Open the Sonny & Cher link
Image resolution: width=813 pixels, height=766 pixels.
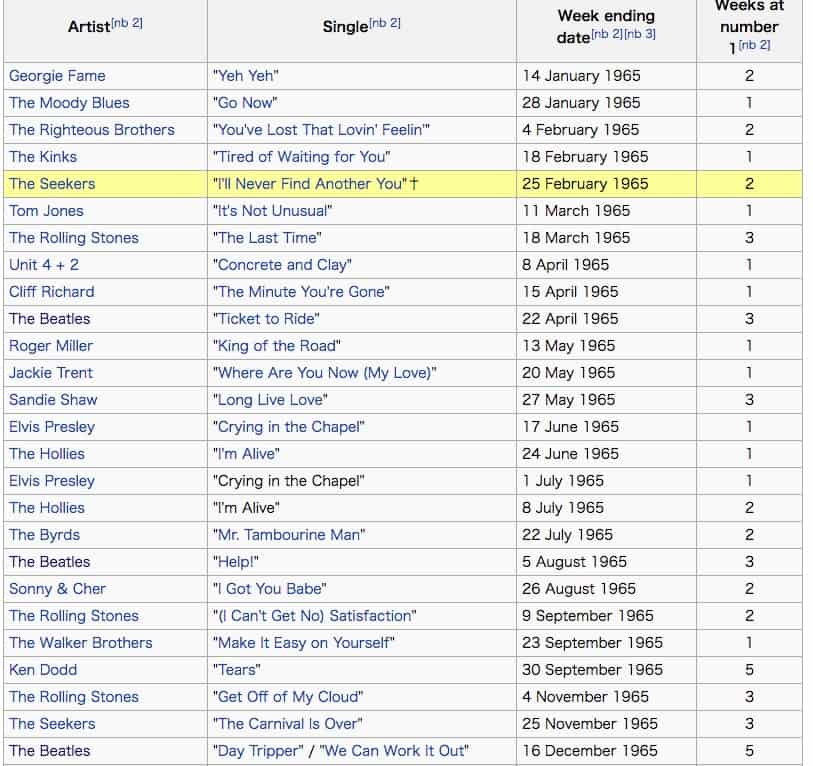point(57,589)
